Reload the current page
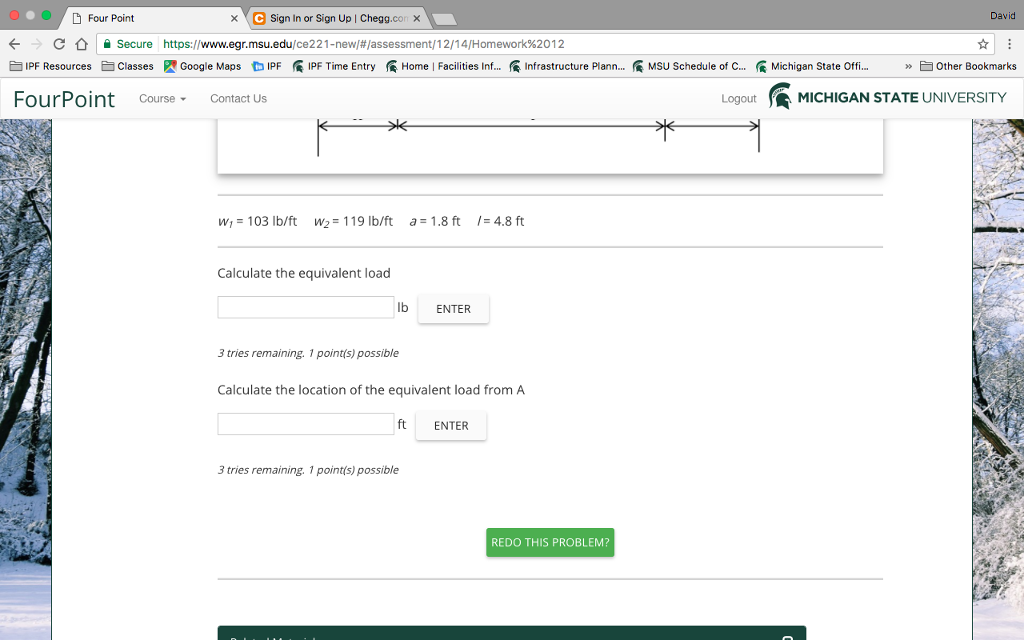This screenshot has width=1024, height=640. click(57, 44)
